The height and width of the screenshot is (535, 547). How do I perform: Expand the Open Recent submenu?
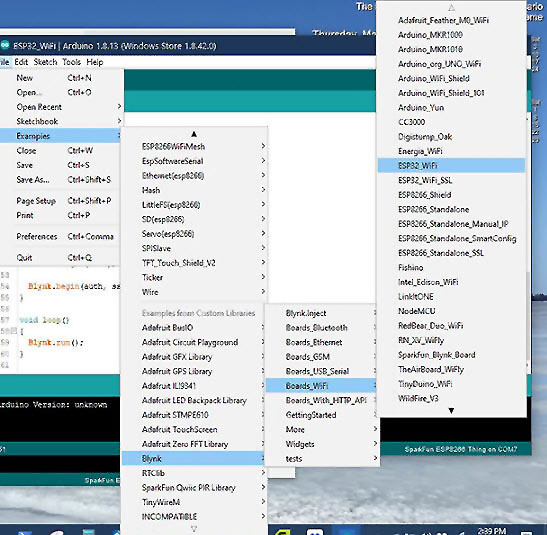pyautogui.click(x=61, y=107)
